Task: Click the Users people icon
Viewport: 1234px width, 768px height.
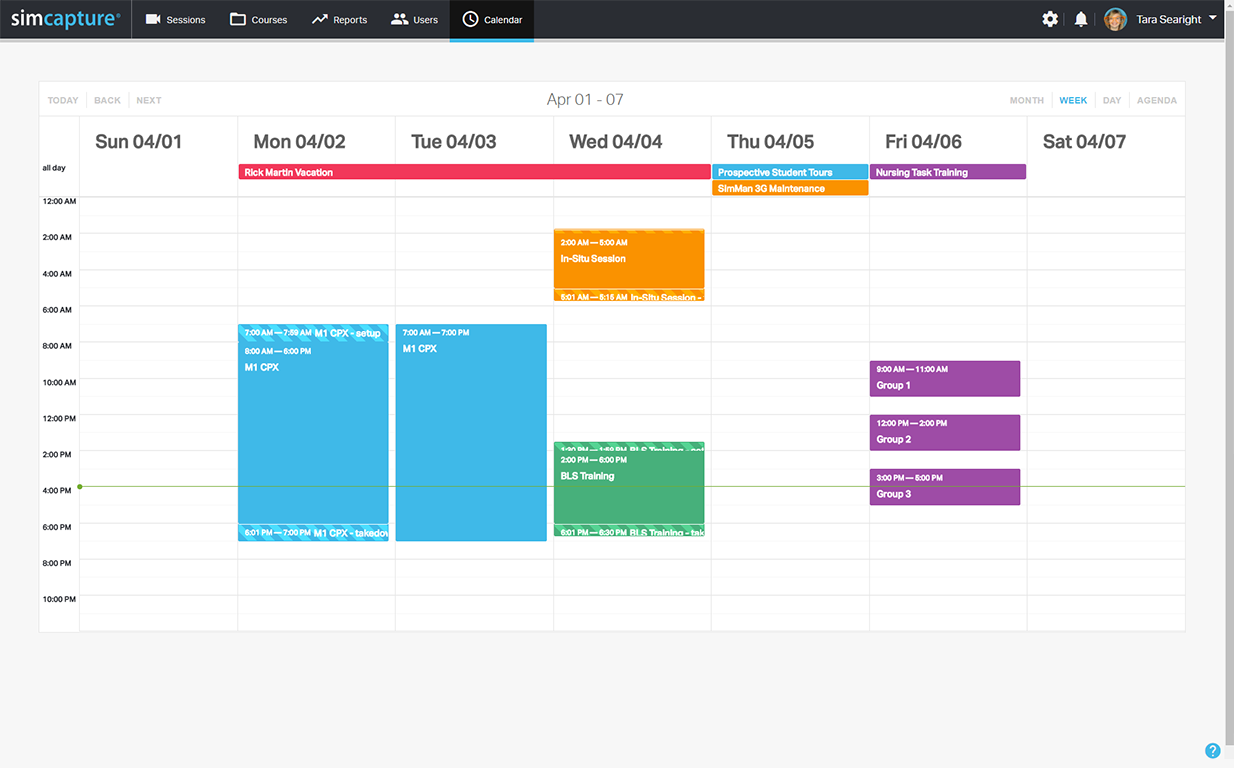Action: coord(399,19)
